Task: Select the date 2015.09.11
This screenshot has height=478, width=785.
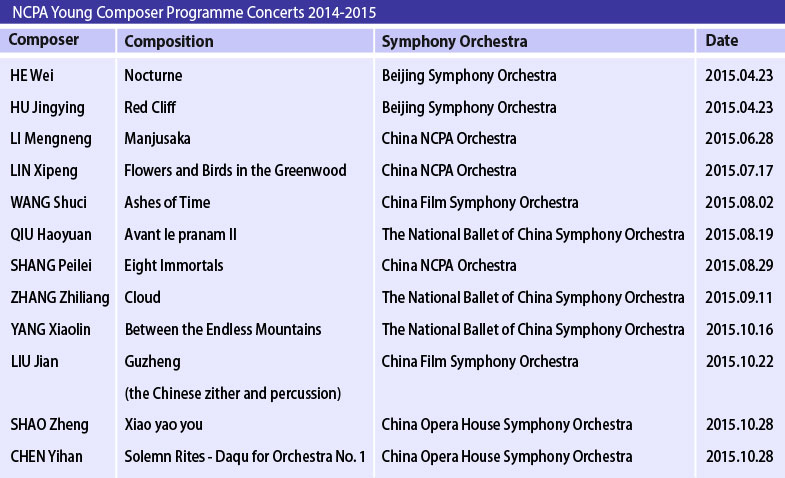Action: [739, 298]
